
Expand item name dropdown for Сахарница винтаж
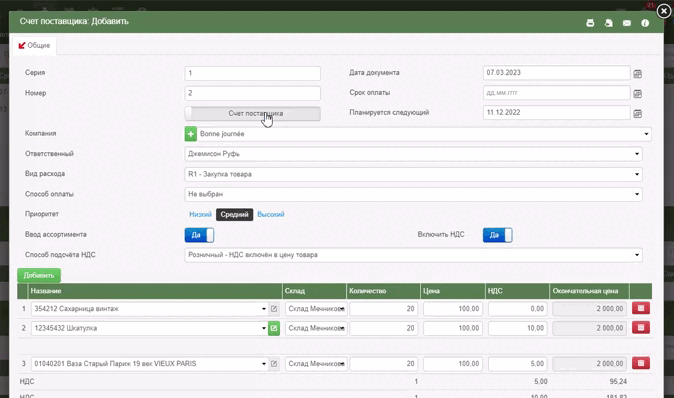264,309
